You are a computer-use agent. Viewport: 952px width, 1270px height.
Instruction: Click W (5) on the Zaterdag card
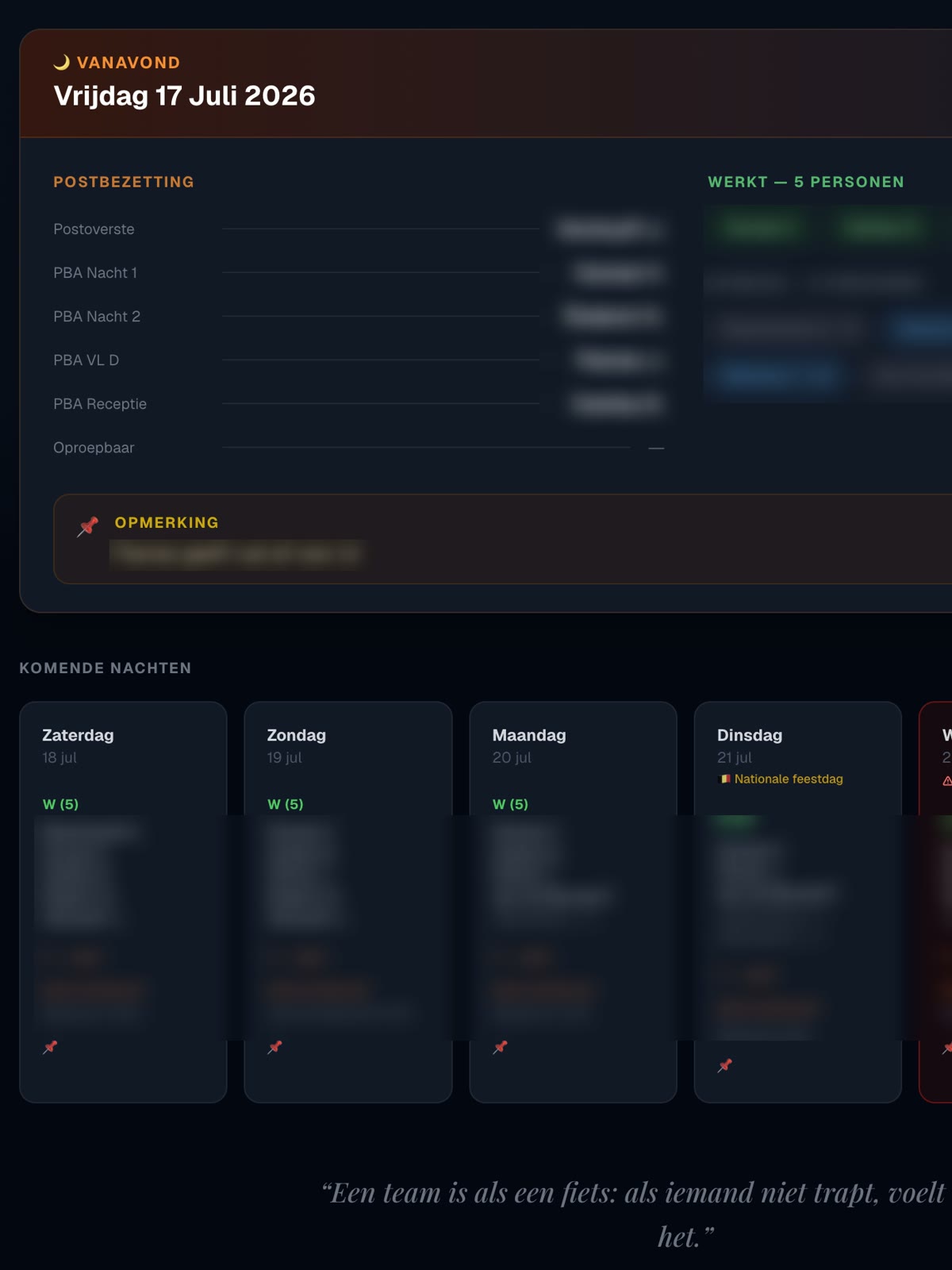60,804
